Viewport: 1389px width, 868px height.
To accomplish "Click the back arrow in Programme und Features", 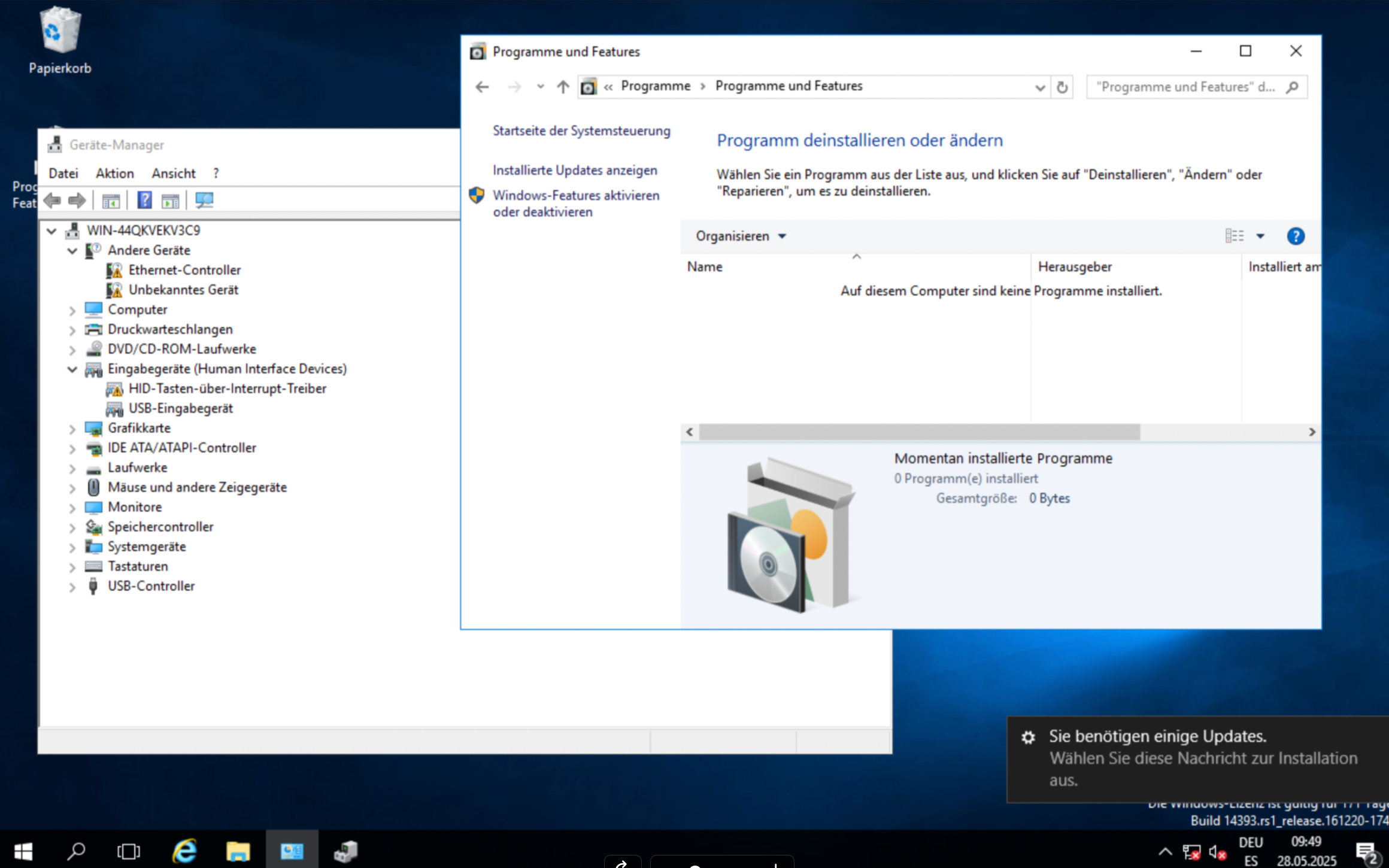I will pos(483,87).
